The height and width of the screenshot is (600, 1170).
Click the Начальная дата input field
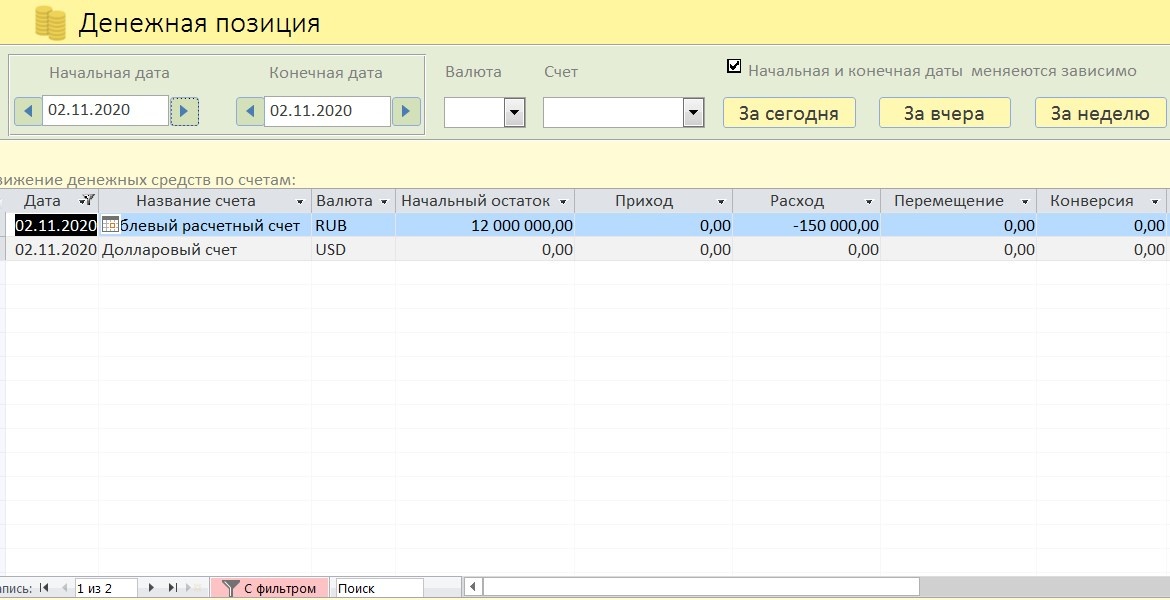[105, 110]
